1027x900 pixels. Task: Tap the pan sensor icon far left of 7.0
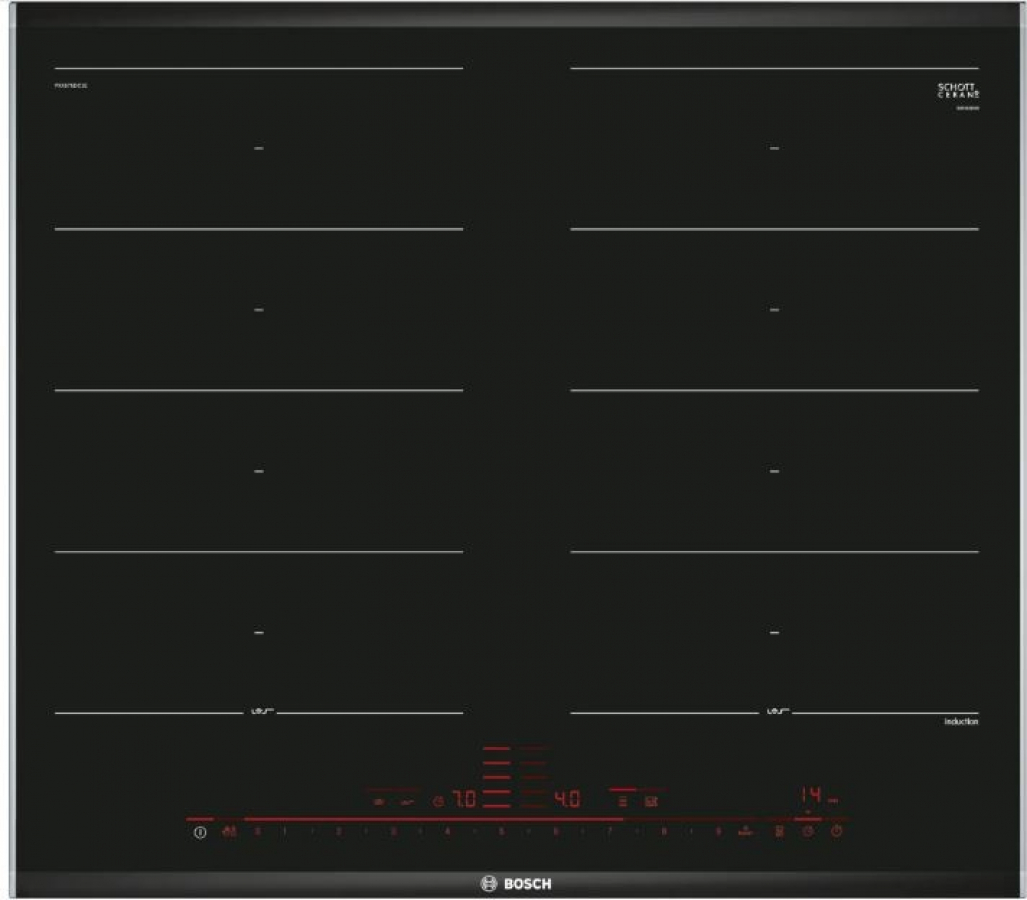coord(378,801)
